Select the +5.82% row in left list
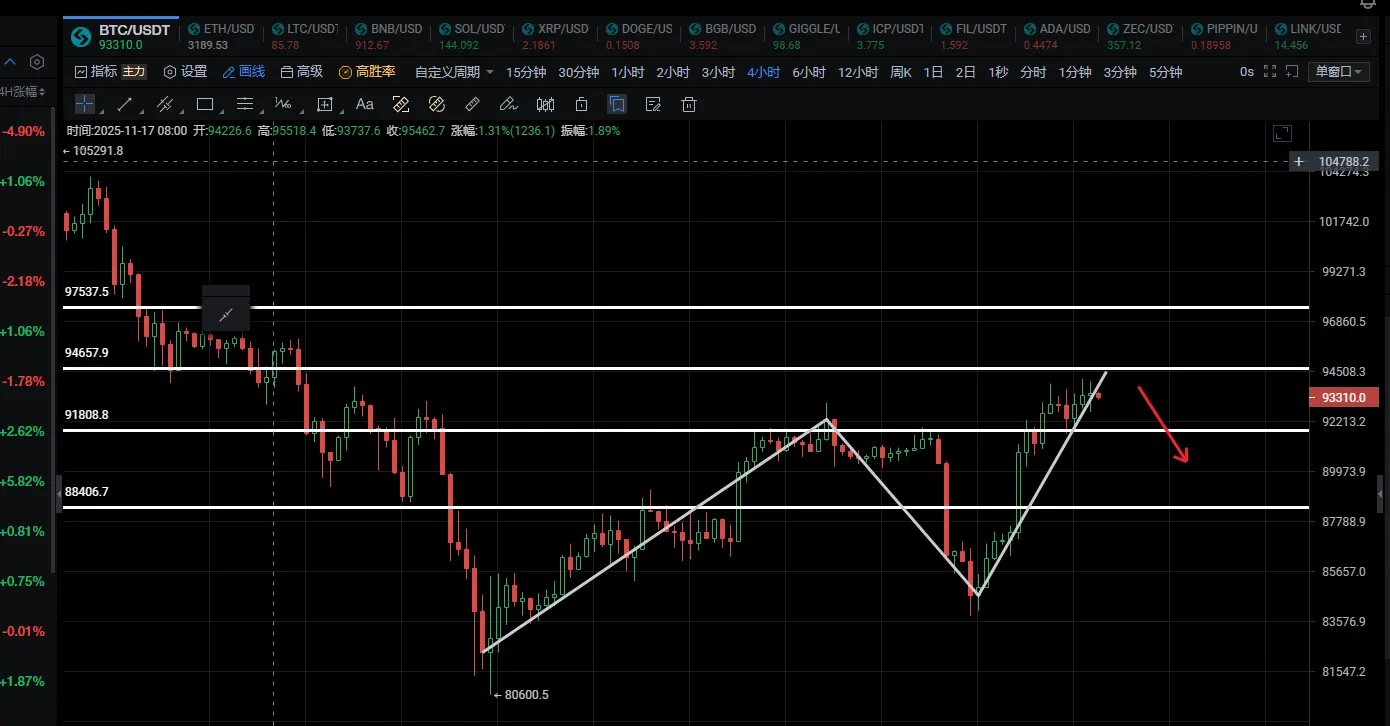 (24, 481)
